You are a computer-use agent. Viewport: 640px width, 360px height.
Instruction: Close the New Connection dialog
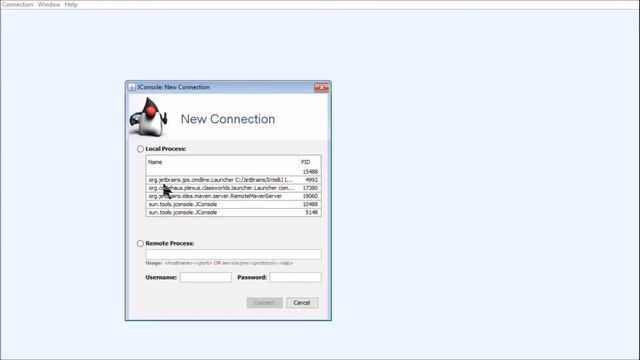click(321, 87)
